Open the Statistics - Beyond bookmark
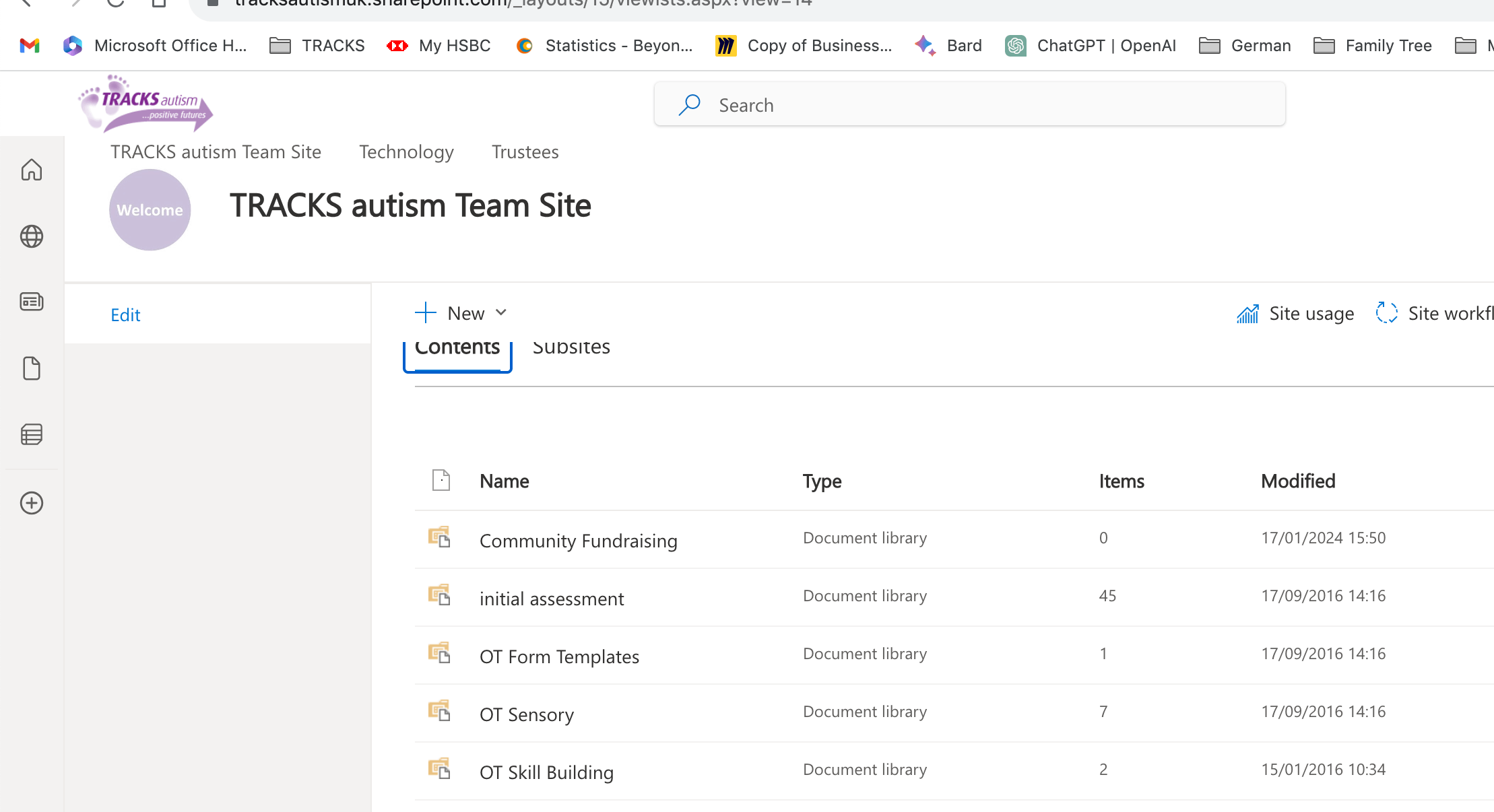Screen dimensions: 1494x812 [x=604, y=45]
